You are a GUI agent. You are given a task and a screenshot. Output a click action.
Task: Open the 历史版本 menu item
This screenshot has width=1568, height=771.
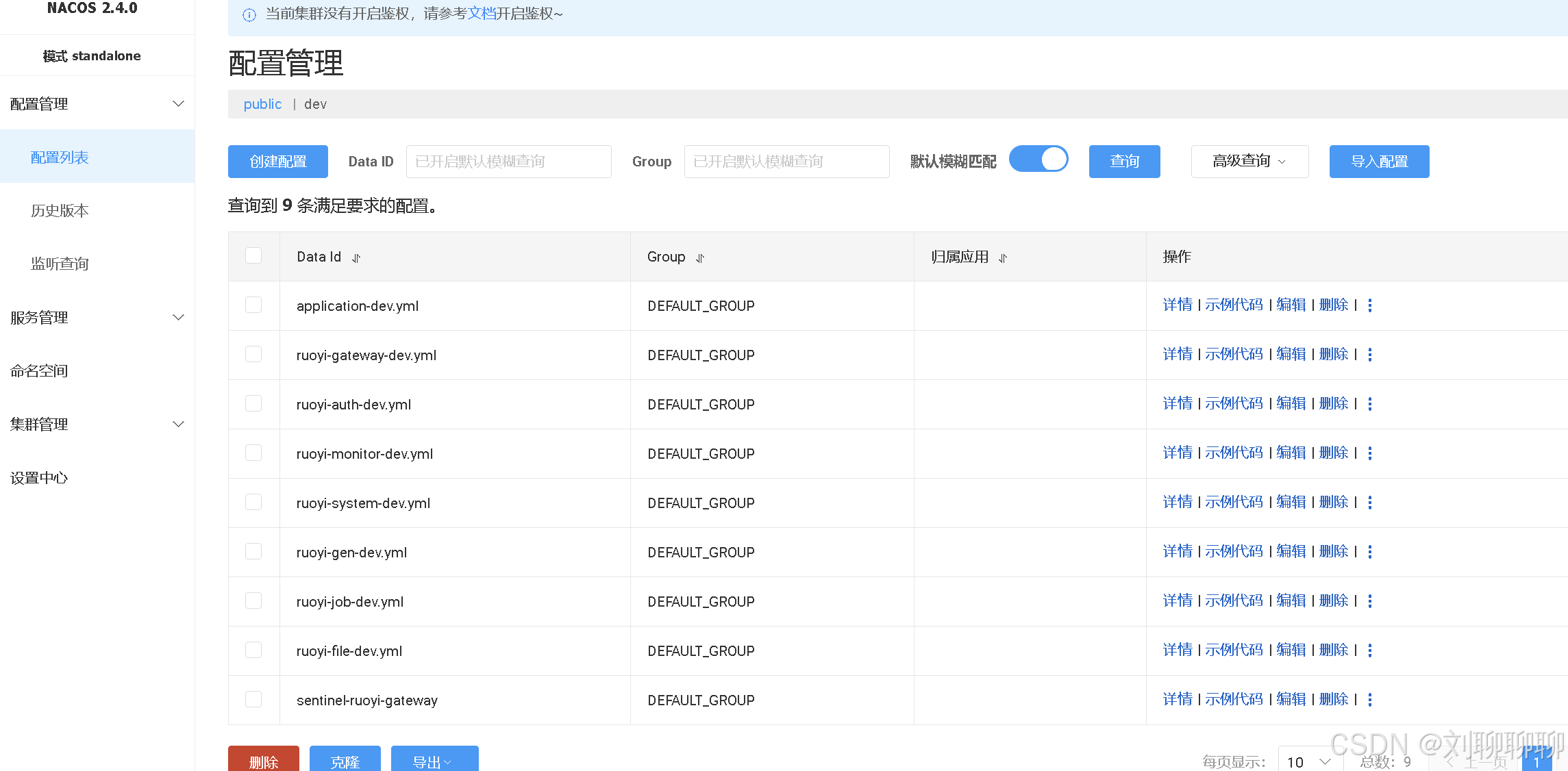tap(60, 211)
